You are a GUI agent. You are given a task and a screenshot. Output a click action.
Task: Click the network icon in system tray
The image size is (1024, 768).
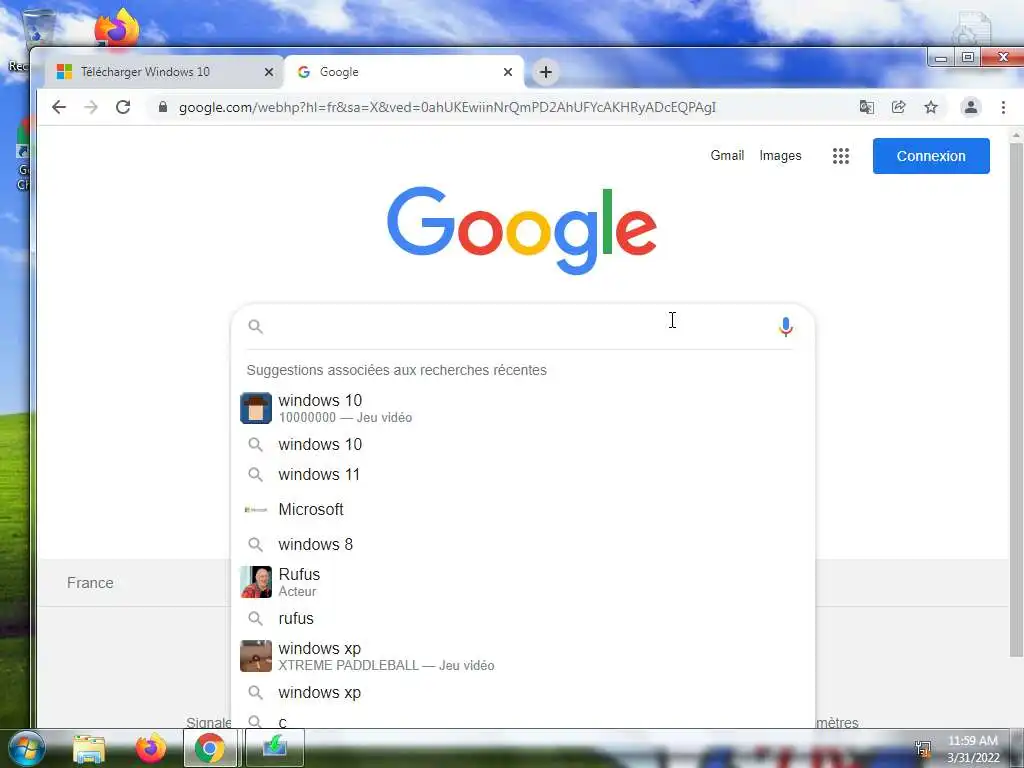(x=922, y=749)
